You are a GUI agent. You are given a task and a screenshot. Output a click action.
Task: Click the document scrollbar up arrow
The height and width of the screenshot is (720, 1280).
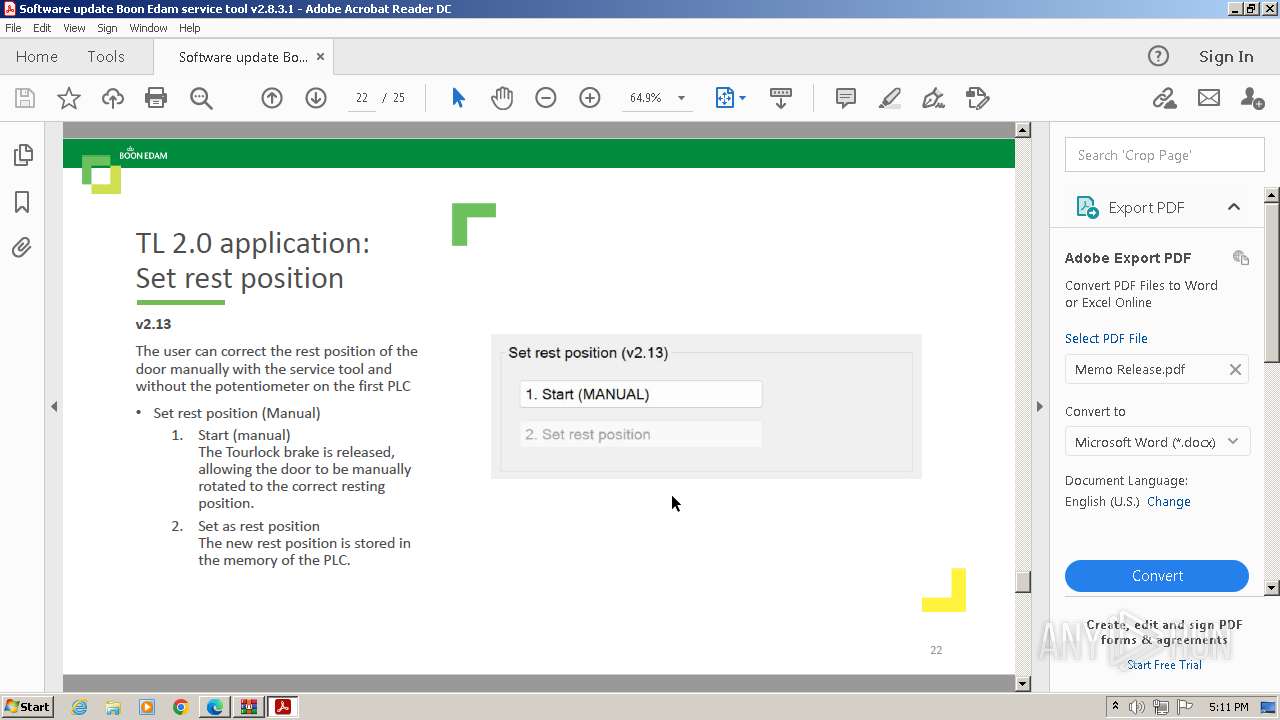click(x=1022, y=130)
